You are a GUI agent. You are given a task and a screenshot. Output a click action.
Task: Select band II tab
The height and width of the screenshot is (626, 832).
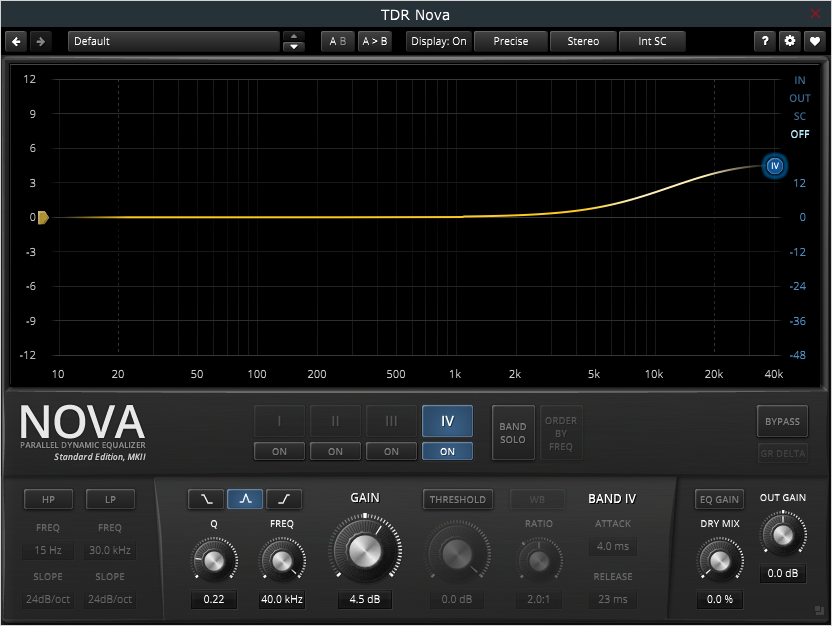[x=335, y=421]
